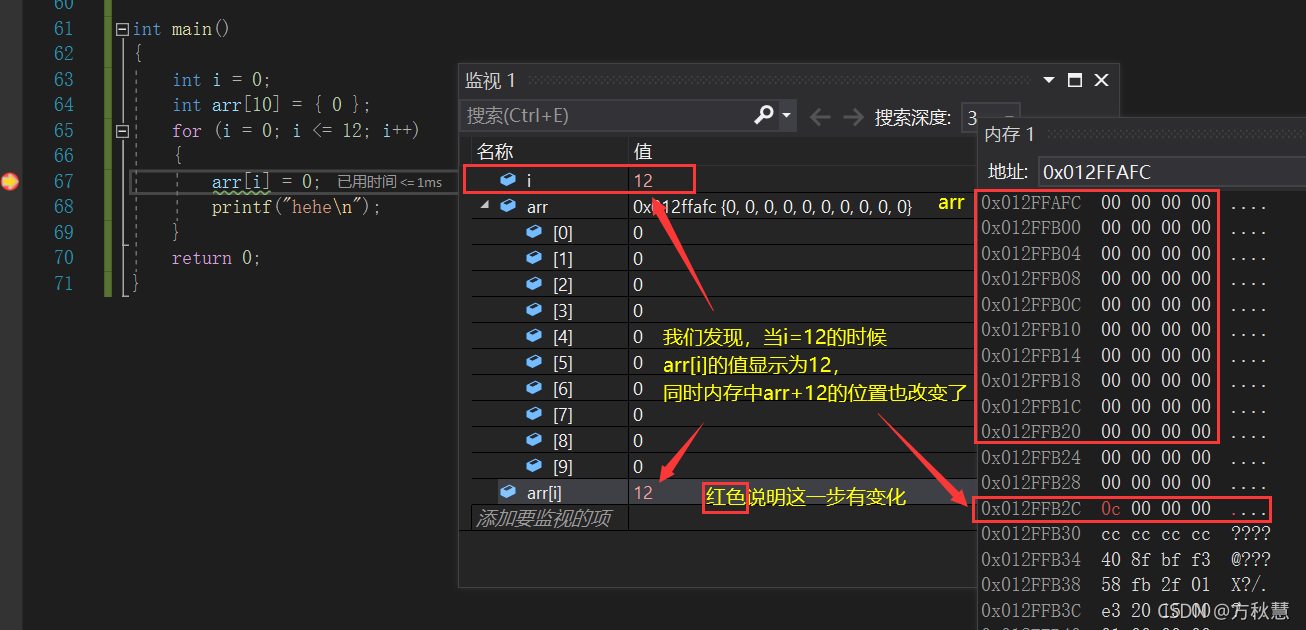
Task: Click line number 64 in the gutter
Action: (x=63, y=104)
